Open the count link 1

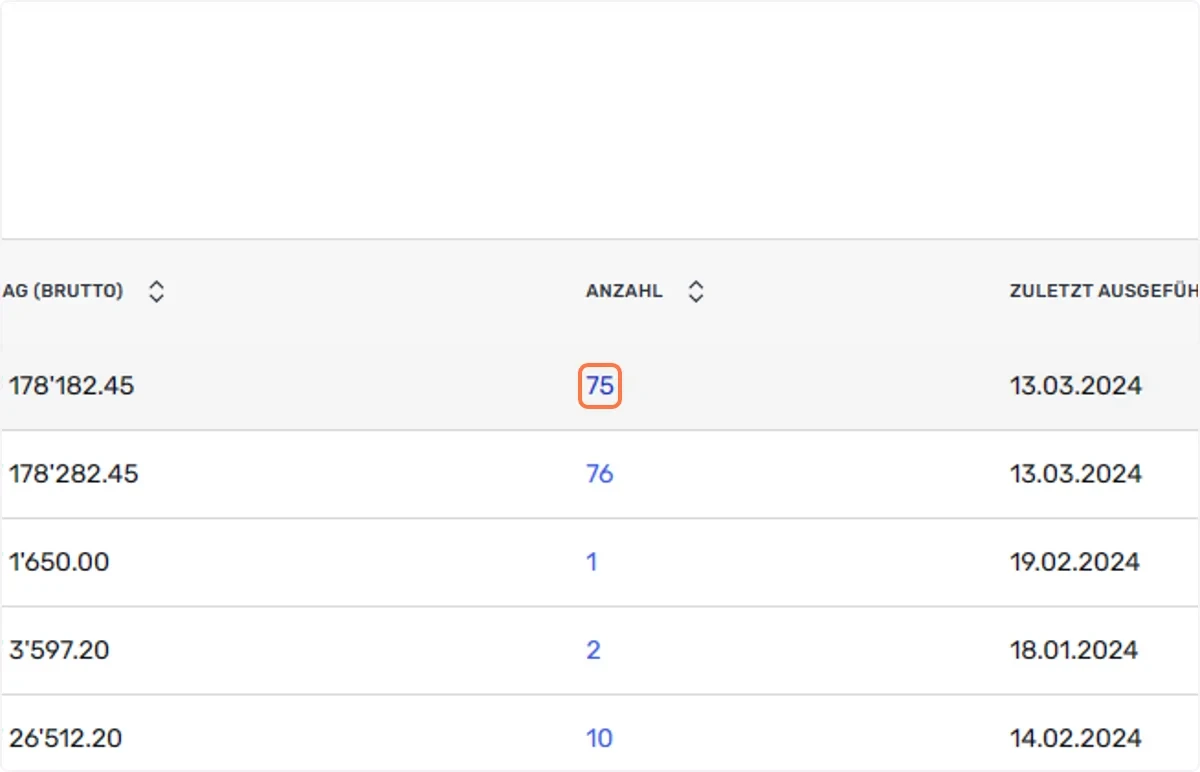(x=592, y=562)
